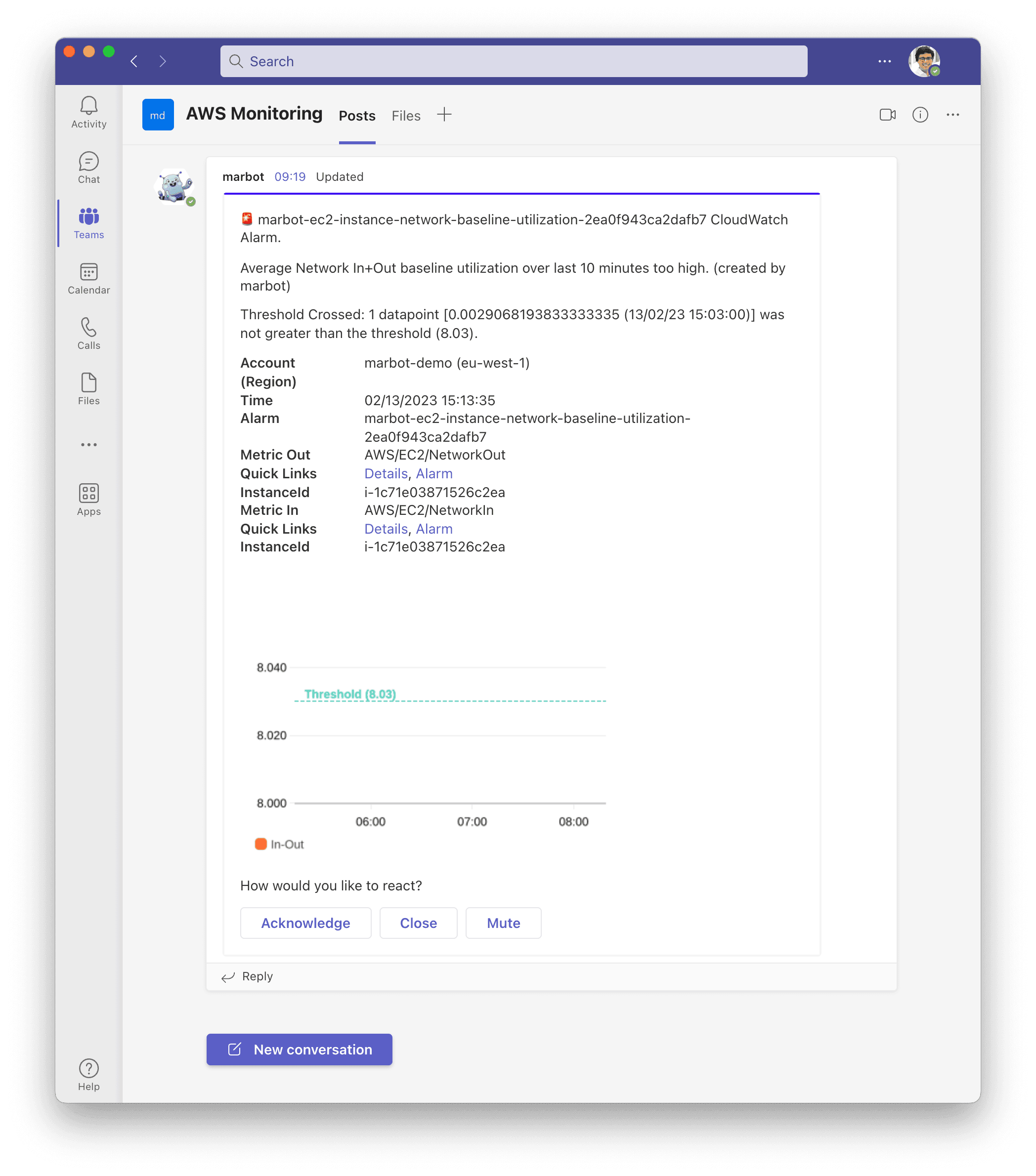Open channel more options ellipsis
This screenshot has height=1176, width=1036.
click(952, 115)
